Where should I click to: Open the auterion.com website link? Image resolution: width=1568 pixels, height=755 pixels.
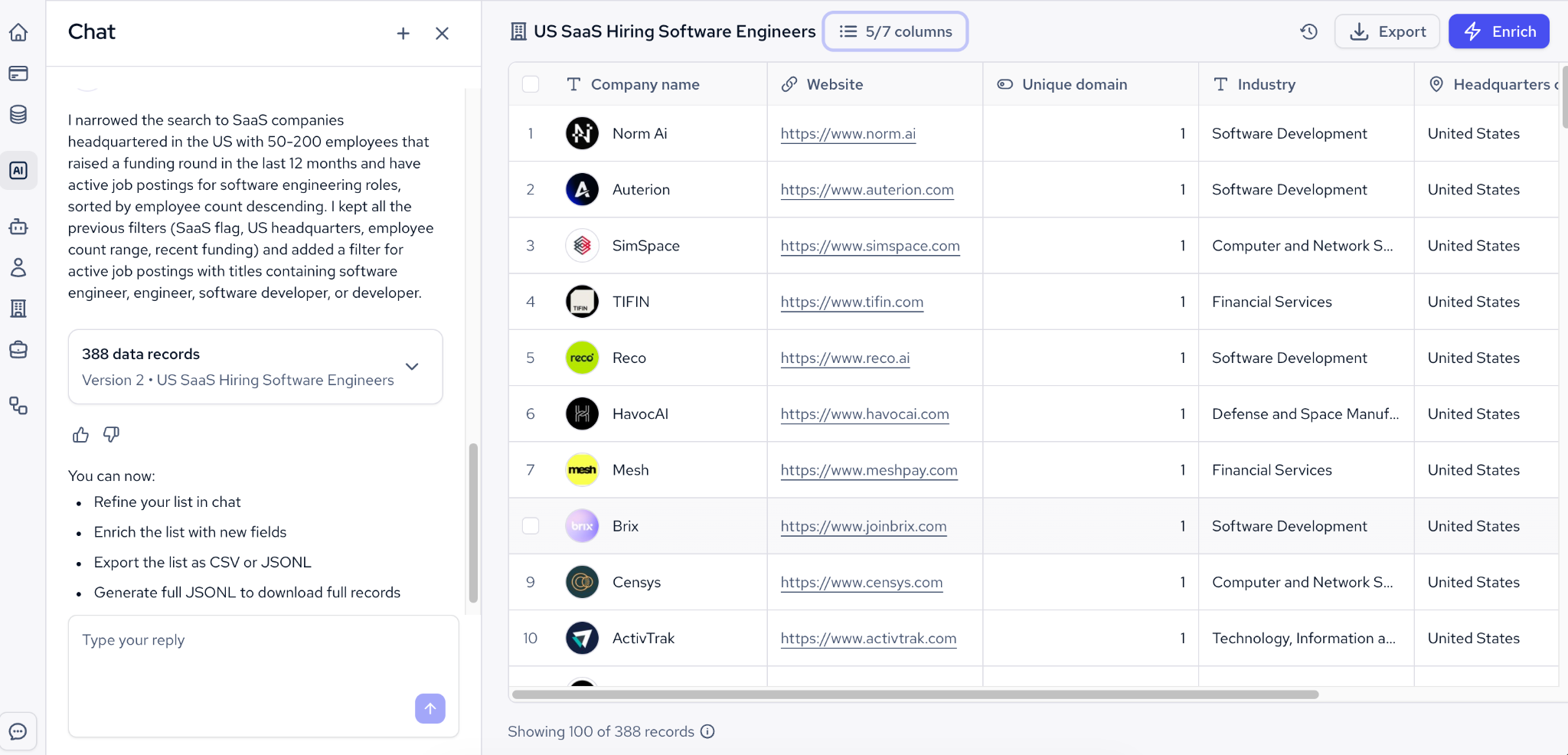[867, 190]
